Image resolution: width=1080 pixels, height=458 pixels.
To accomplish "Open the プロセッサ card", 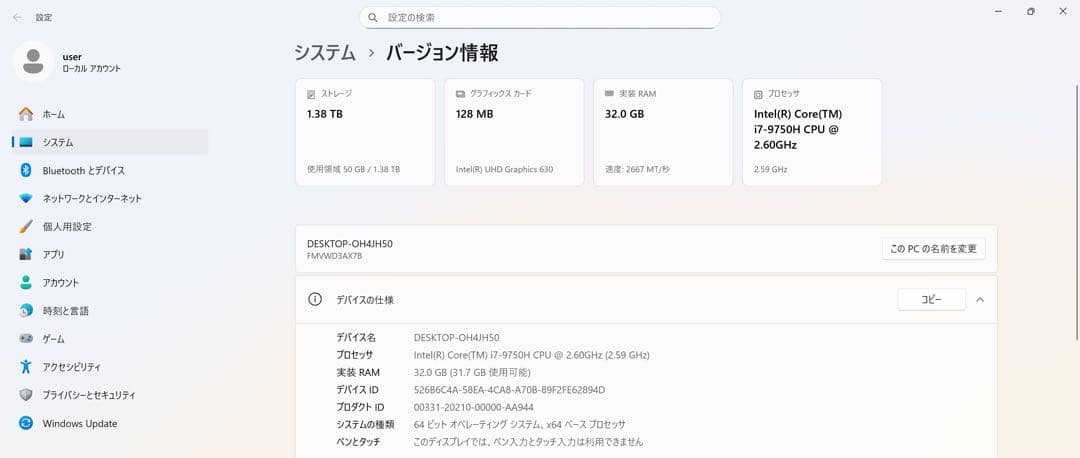I will pyautogui.click(x=812, y=132).
